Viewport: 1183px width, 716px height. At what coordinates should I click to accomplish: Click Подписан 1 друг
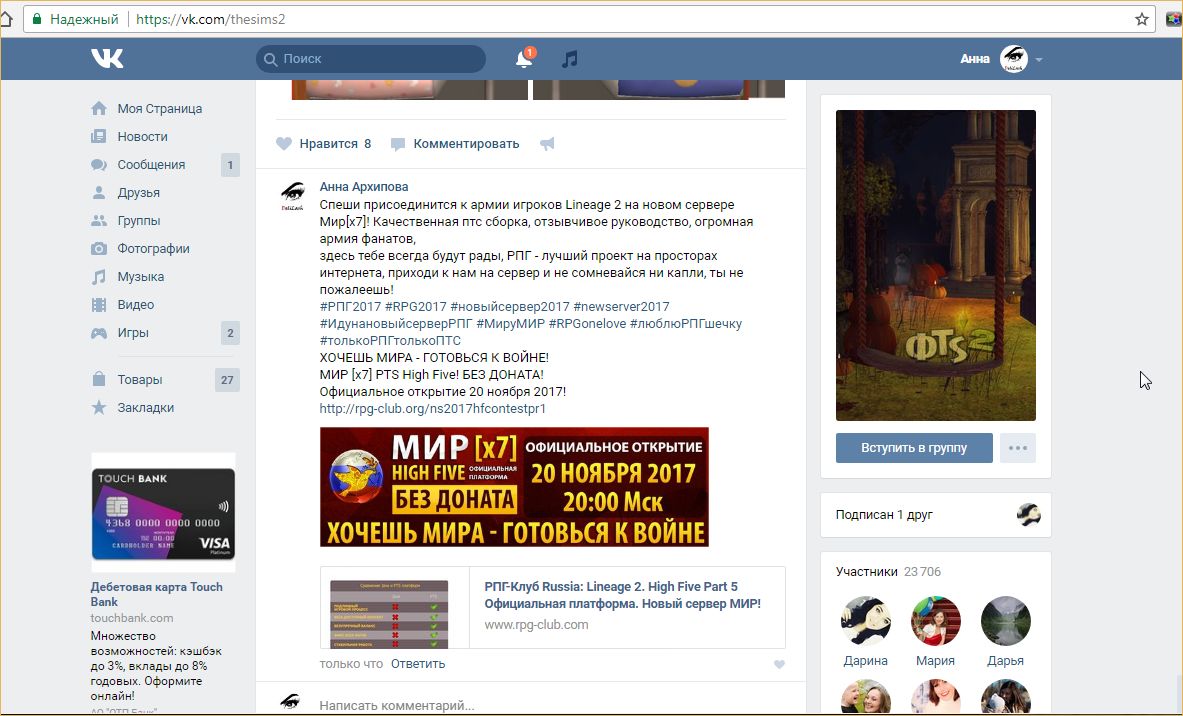tap(884, 515)
